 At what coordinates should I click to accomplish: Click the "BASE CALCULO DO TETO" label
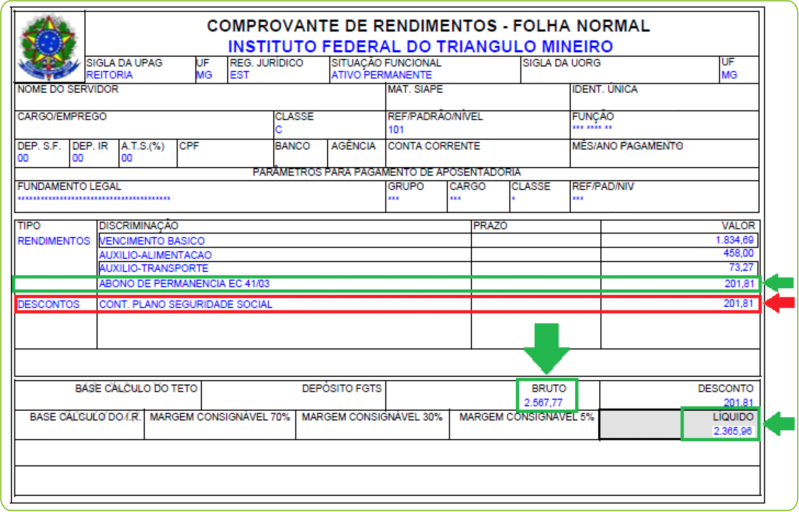(136, 388)
